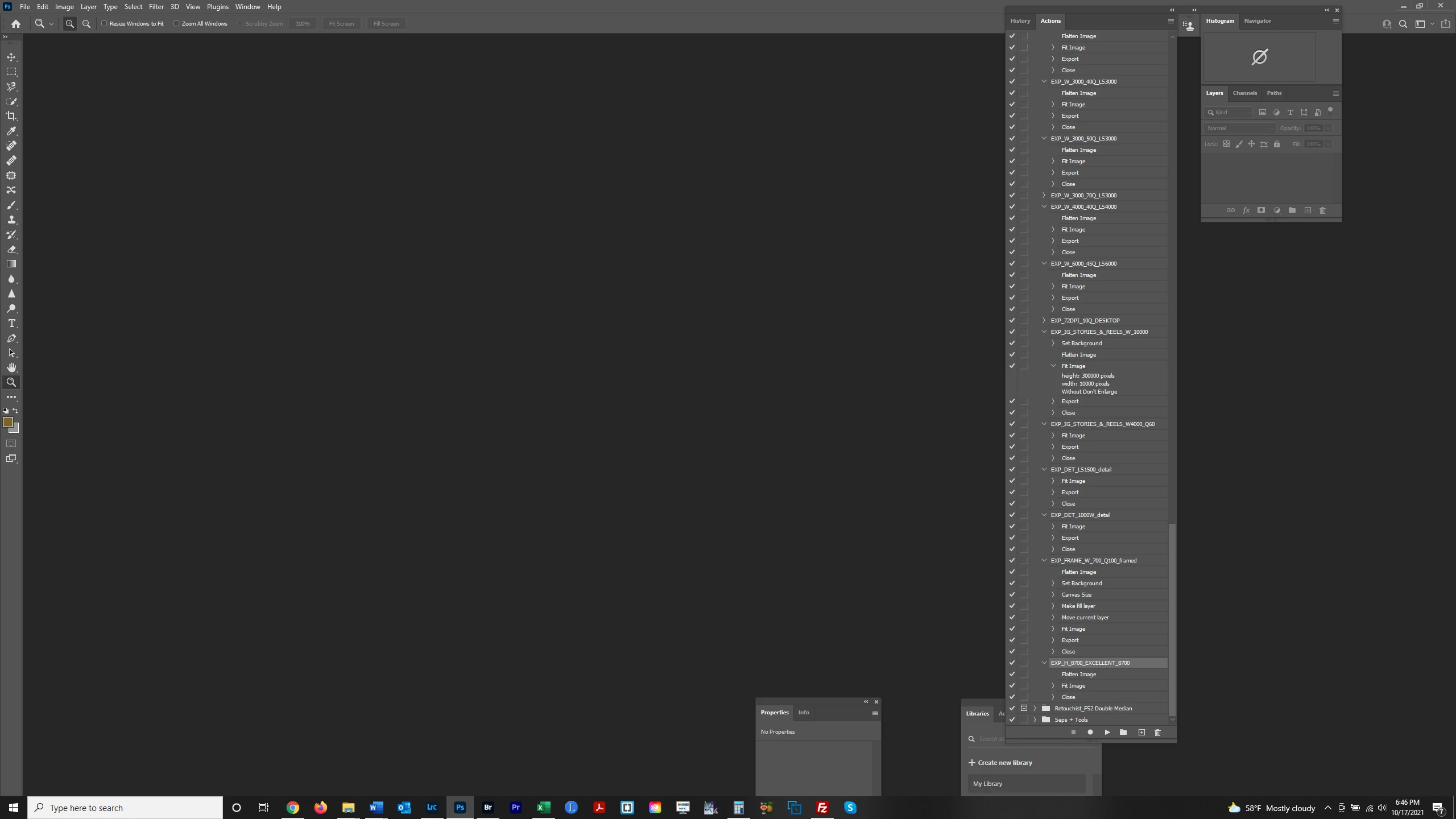This screenshot has width=1456, height=819.
Task: Expand the EXP_72DPI_10Q_DESKTOP action
Action: [x=1044, y=321]
